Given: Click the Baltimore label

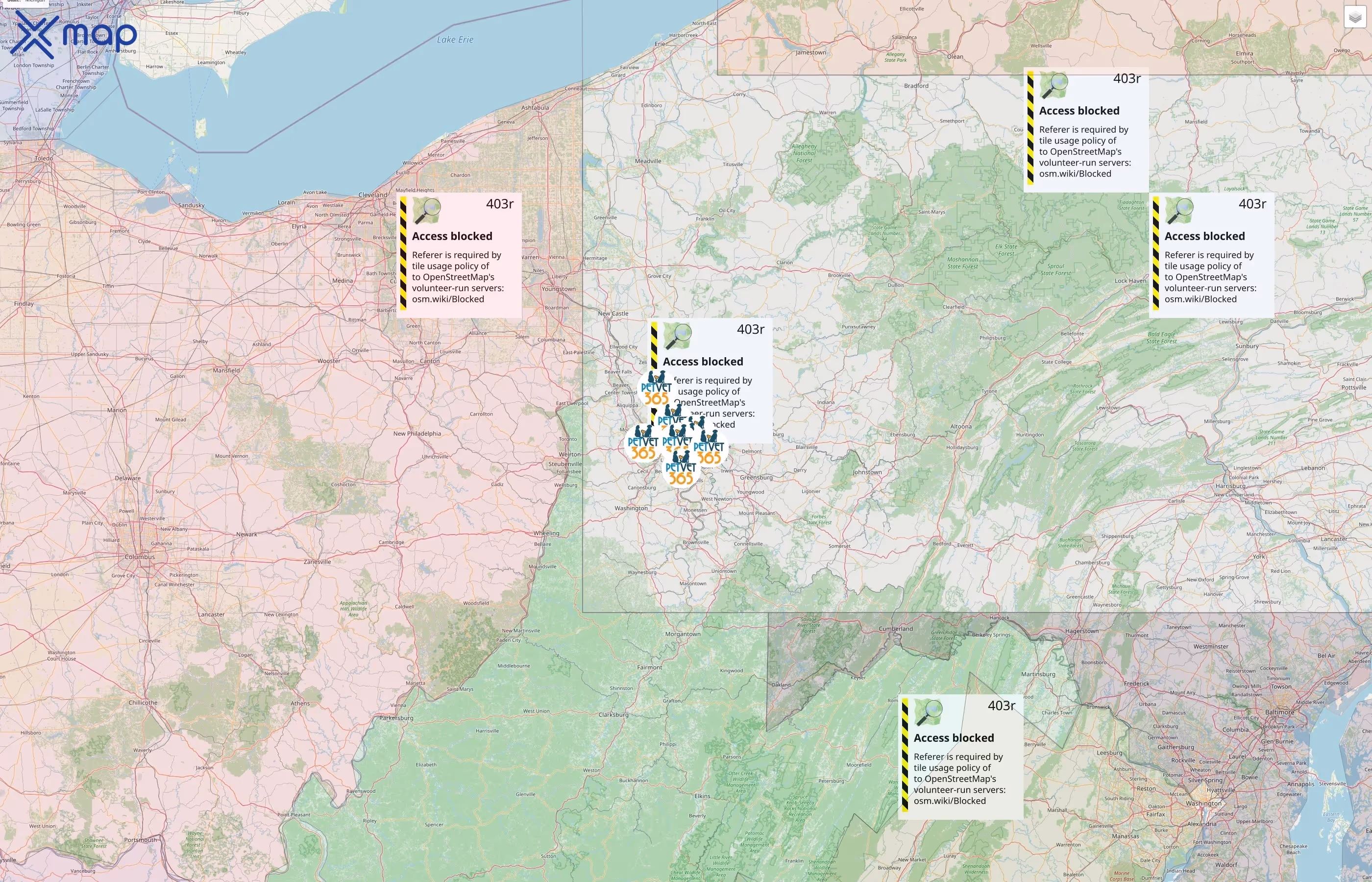Looking at the screenshot, I should [x=1280, y=712].
